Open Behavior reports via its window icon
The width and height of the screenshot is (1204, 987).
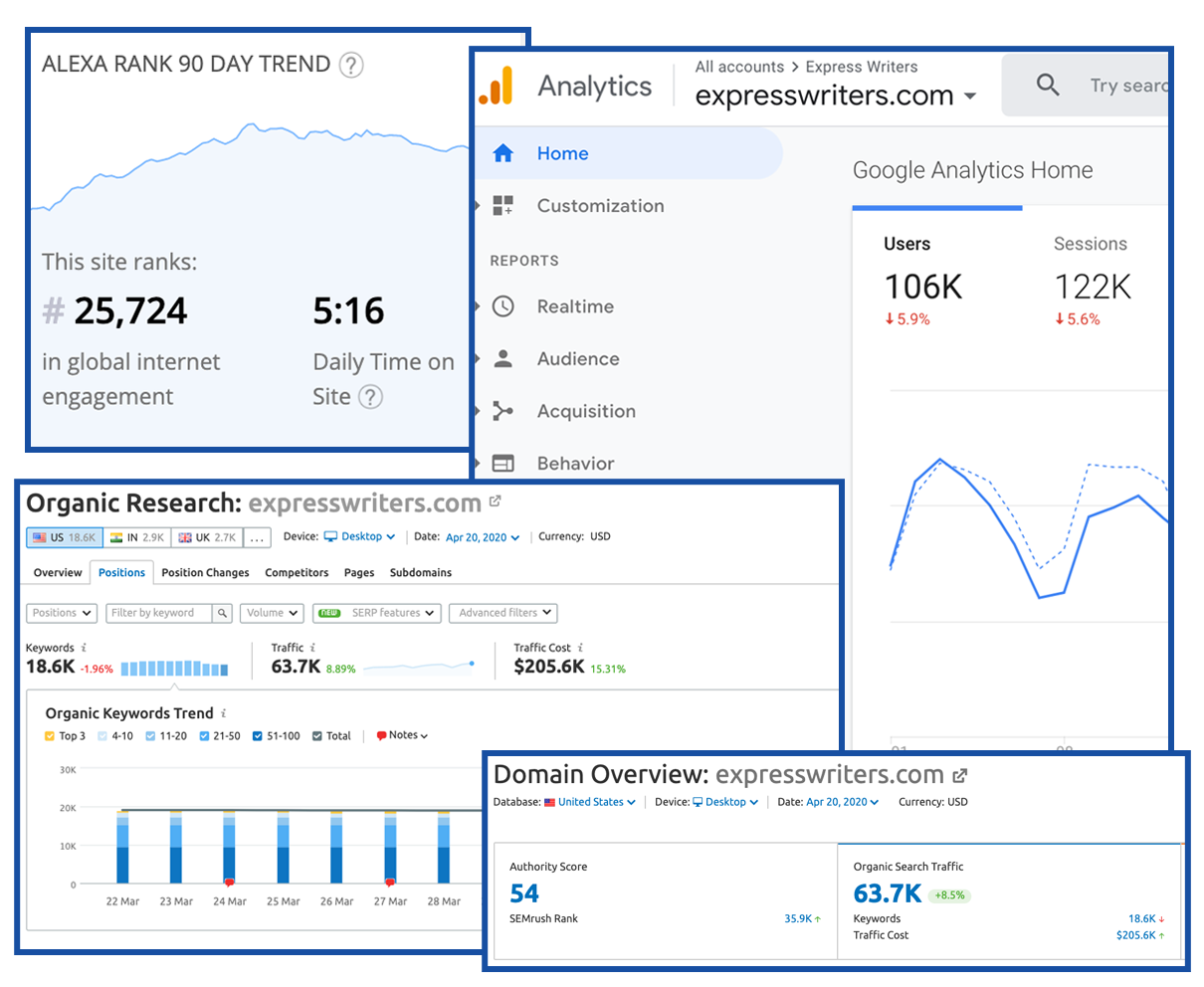tap(503, 463)
